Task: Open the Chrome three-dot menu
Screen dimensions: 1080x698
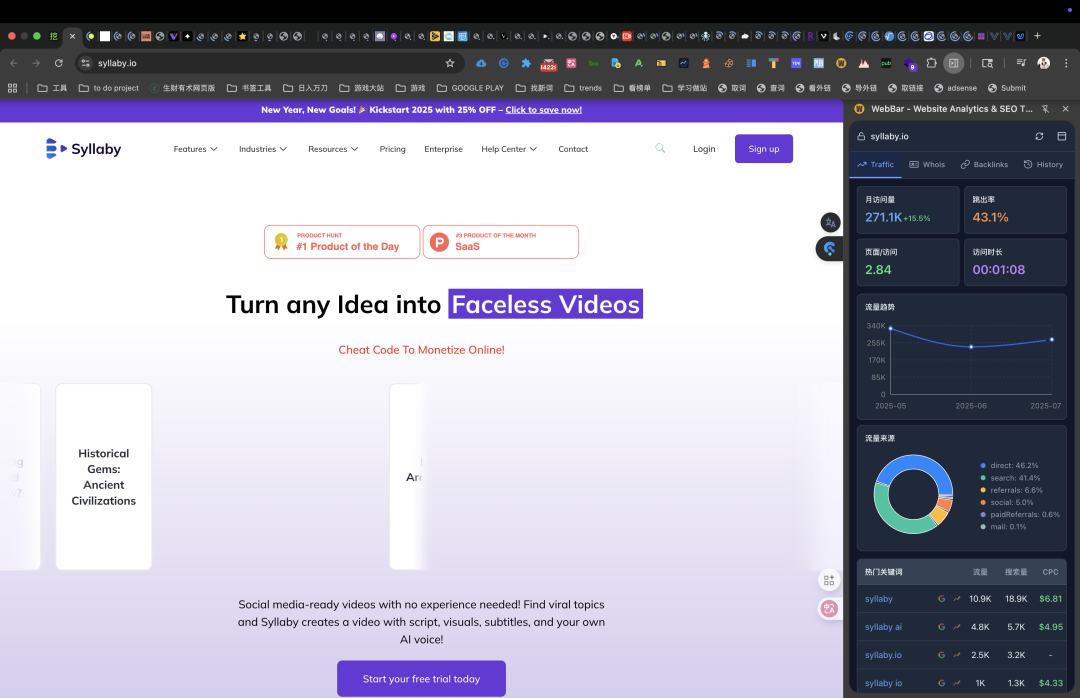Action: [1066, 63]
